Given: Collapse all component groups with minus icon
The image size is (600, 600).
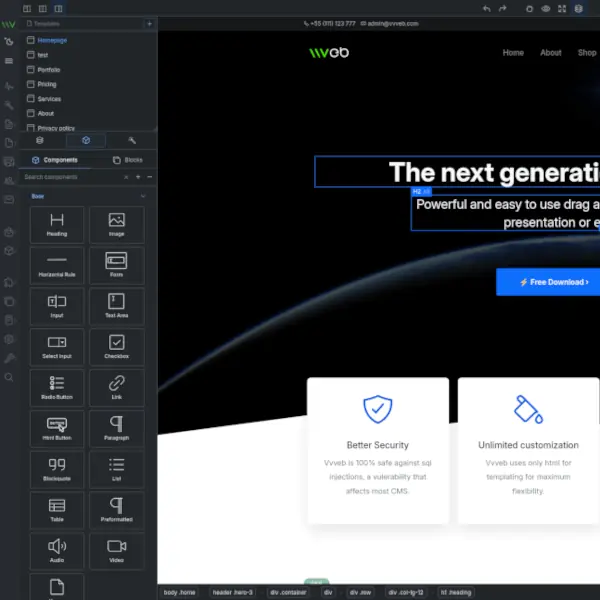Looking at the screenshot, I should pyautogui.click(x=150, y=177).
